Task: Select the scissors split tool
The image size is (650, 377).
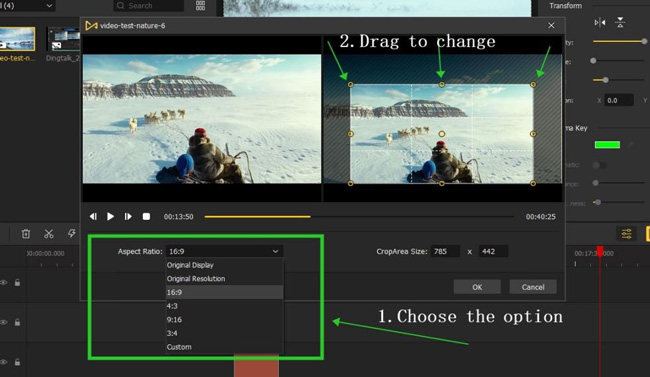Action: click(x=49, y=234)
